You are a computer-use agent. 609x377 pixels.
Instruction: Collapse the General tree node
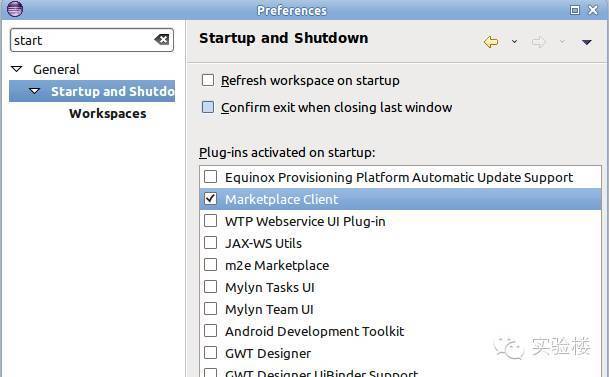pyautogui.click(x=17, y=69)
